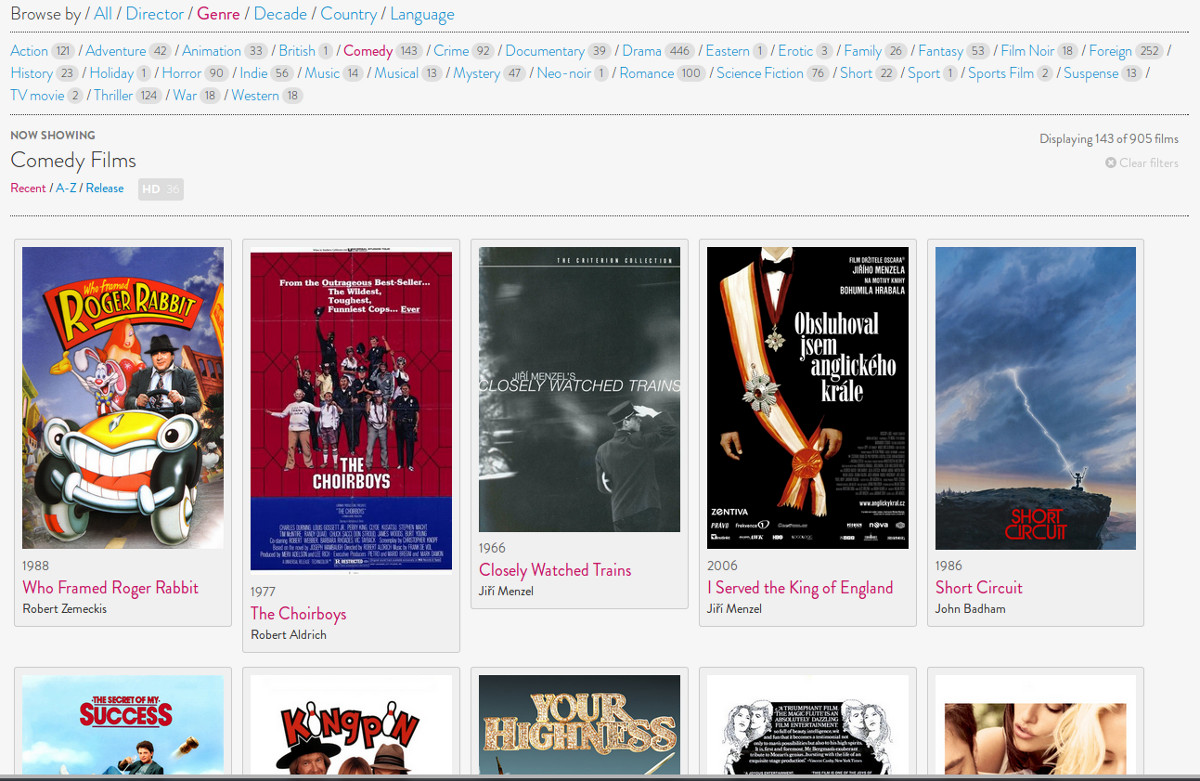Show Film Noir genre films

point(1027,51)
